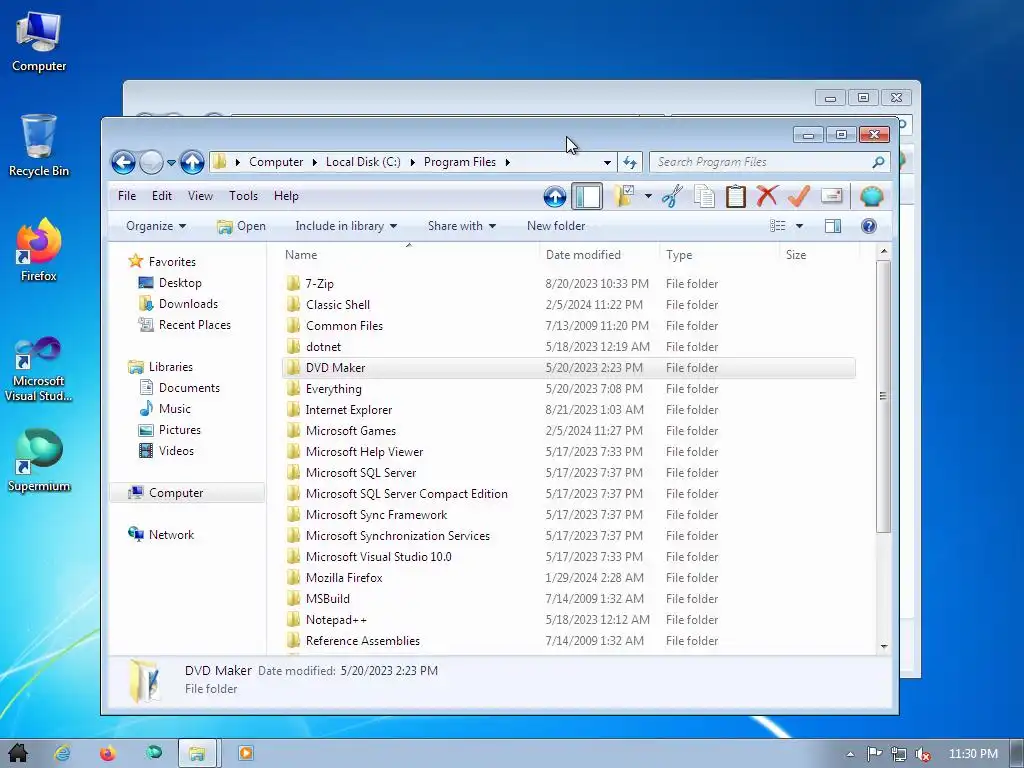Click the address bar Refresh button
Viewport: 1024px width, 768px height.
pyautogui.click(x=630, y=162)
